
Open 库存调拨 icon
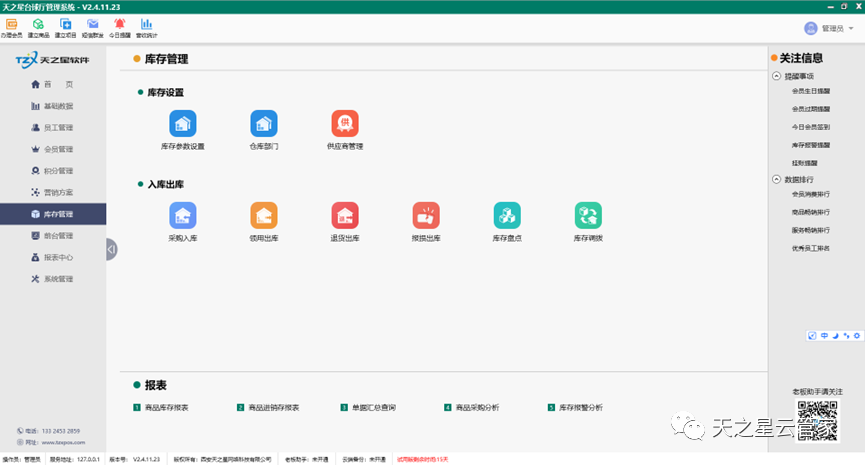coord(588,215)
